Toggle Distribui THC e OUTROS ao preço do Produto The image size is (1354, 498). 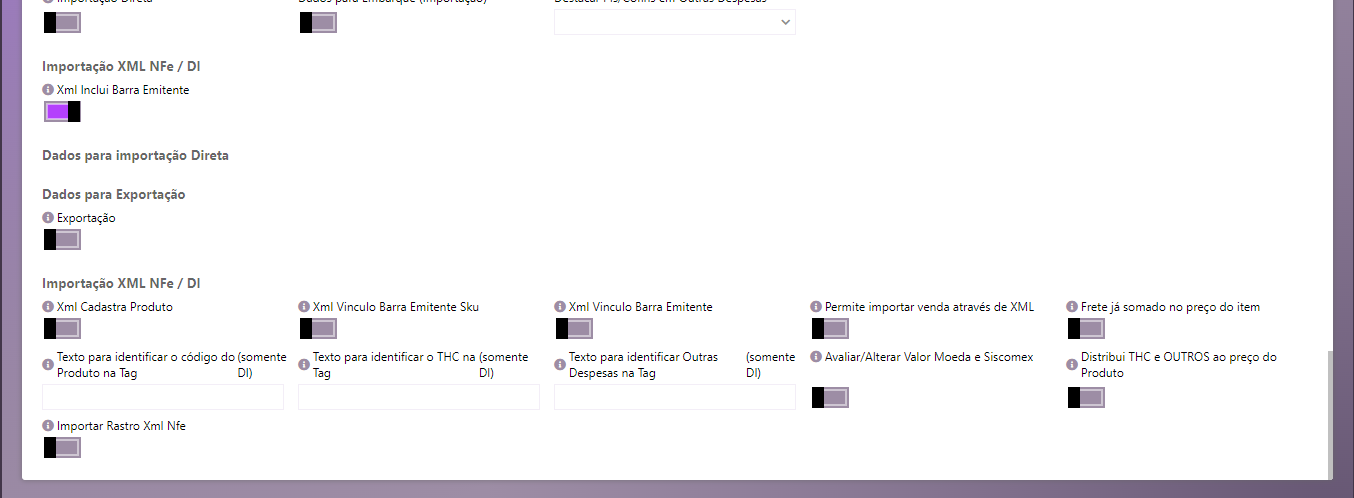[1086, 397]
